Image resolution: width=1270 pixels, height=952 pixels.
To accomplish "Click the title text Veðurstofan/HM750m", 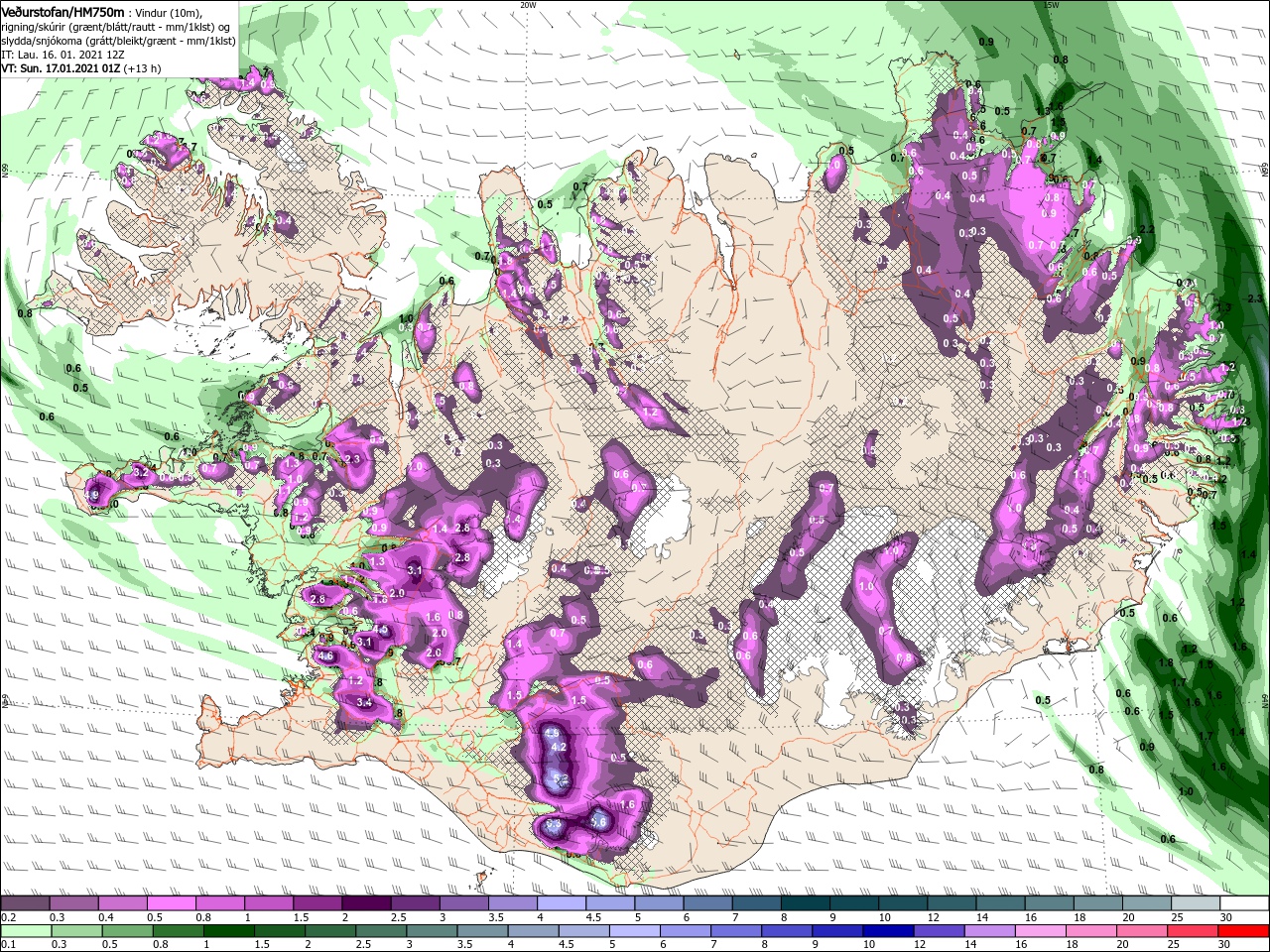I will (63, 11).
